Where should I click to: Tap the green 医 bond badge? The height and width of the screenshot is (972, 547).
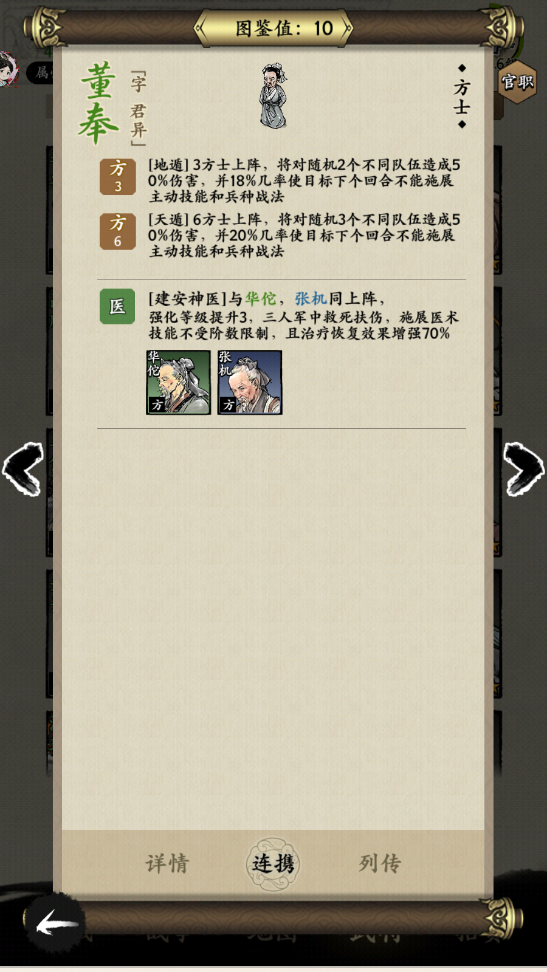coord(117,306)
